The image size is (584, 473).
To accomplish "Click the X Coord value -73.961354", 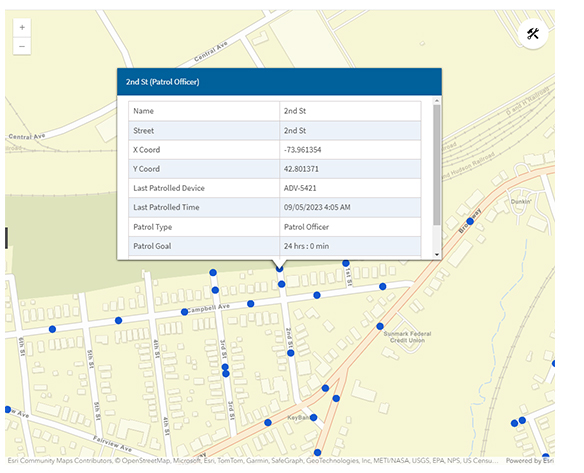I will point(302,150).
